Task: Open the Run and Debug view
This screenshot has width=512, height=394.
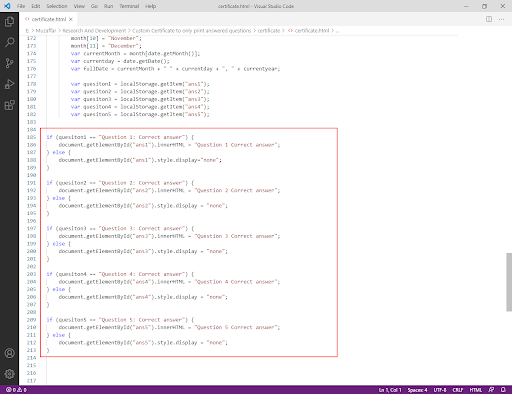Action: point(9,84)
